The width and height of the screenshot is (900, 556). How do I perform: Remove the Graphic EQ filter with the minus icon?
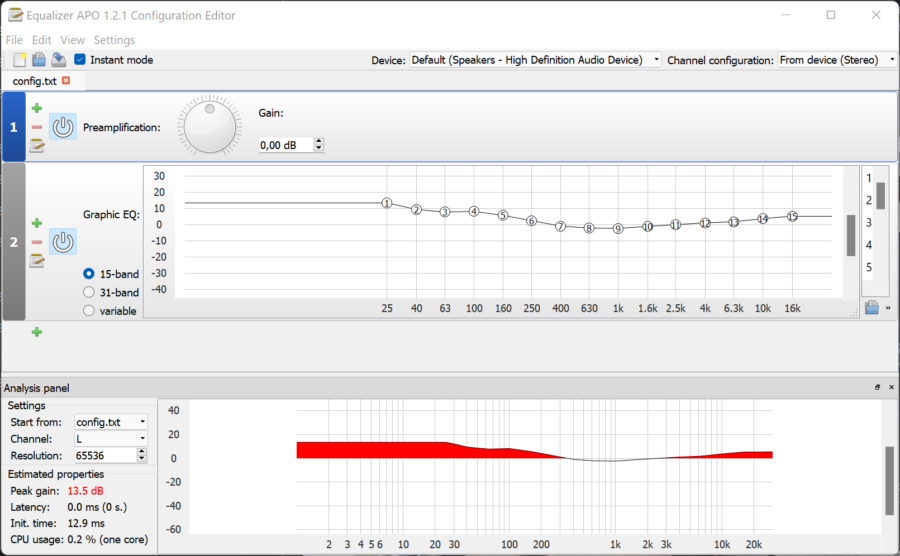[37, 242]
